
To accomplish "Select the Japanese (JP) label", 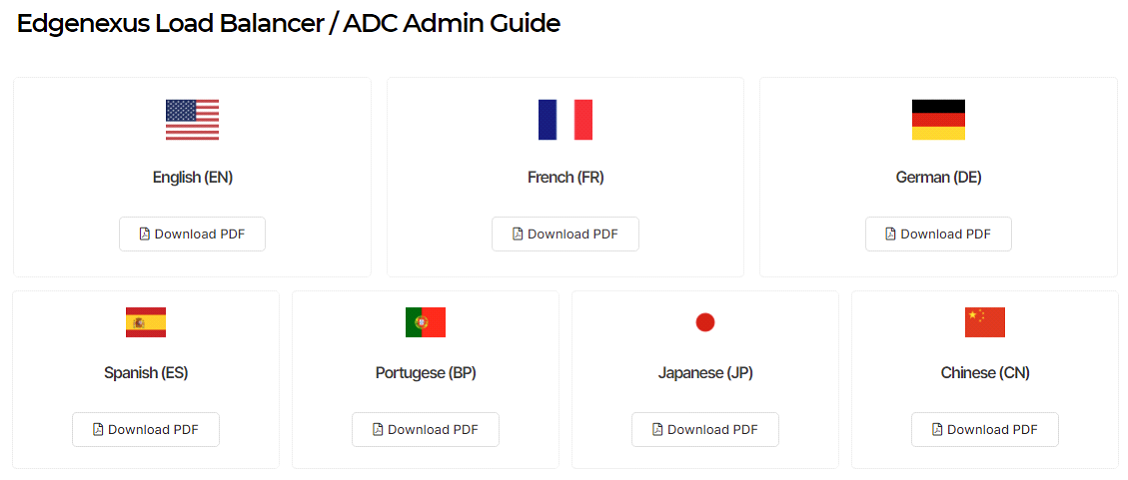I will pyautogui.click(x=705, y=373).
